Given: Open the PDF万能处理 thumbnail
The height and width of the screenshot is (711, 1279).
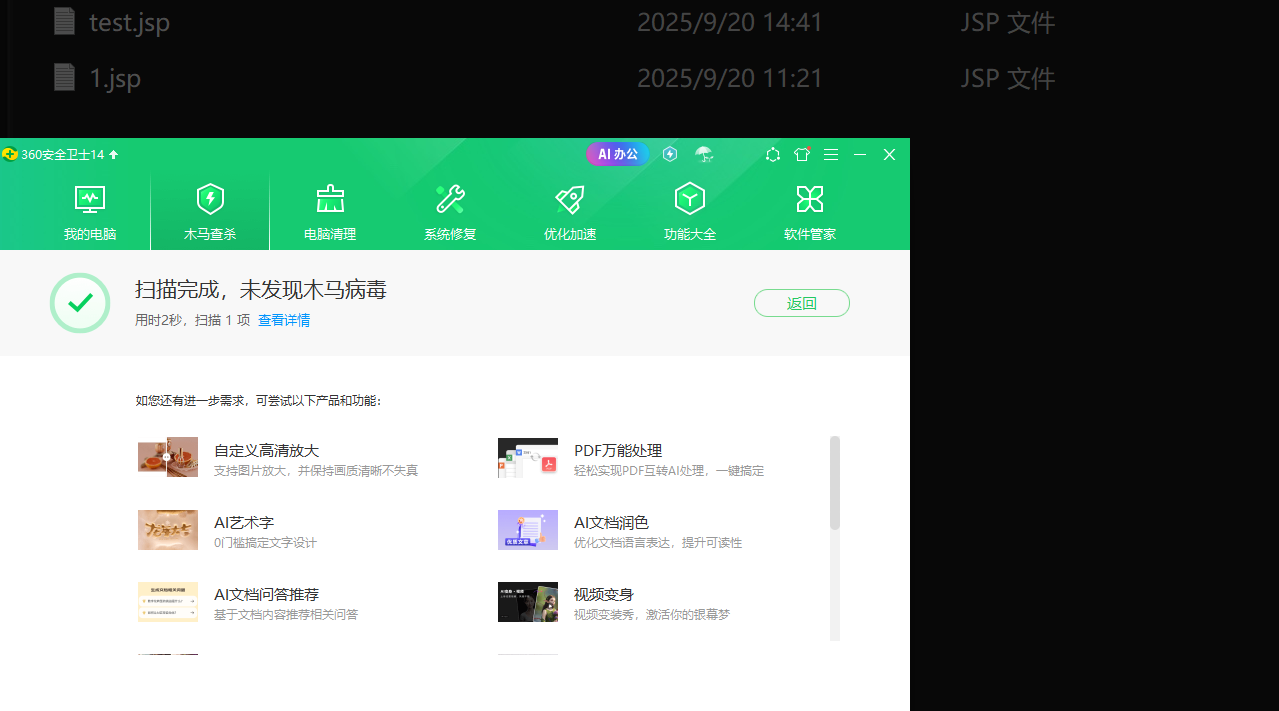Looking at the screenshot, I should (x=528, y=457).
